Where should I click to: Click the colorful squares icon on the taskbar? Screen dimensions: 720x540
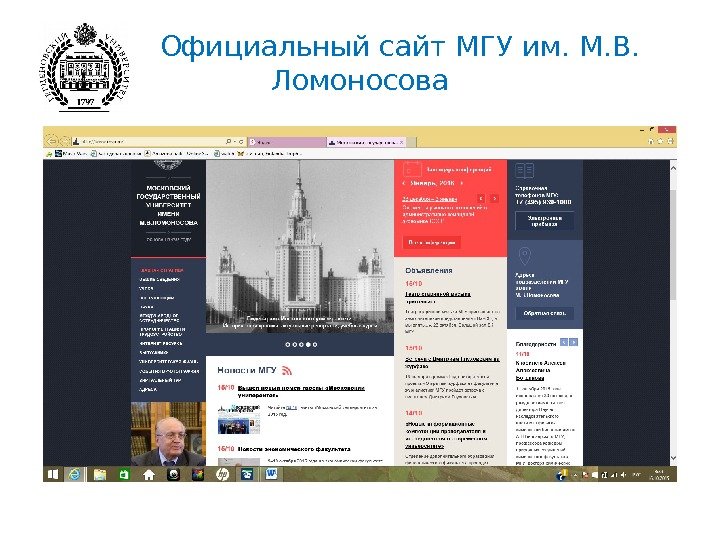(x=197, y=474)
